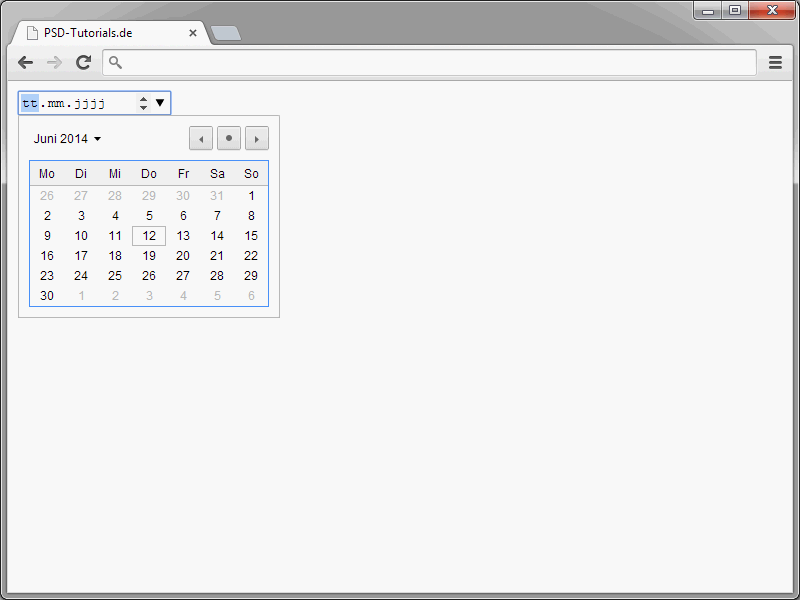Click the browser forward arrow

(54, 63)
